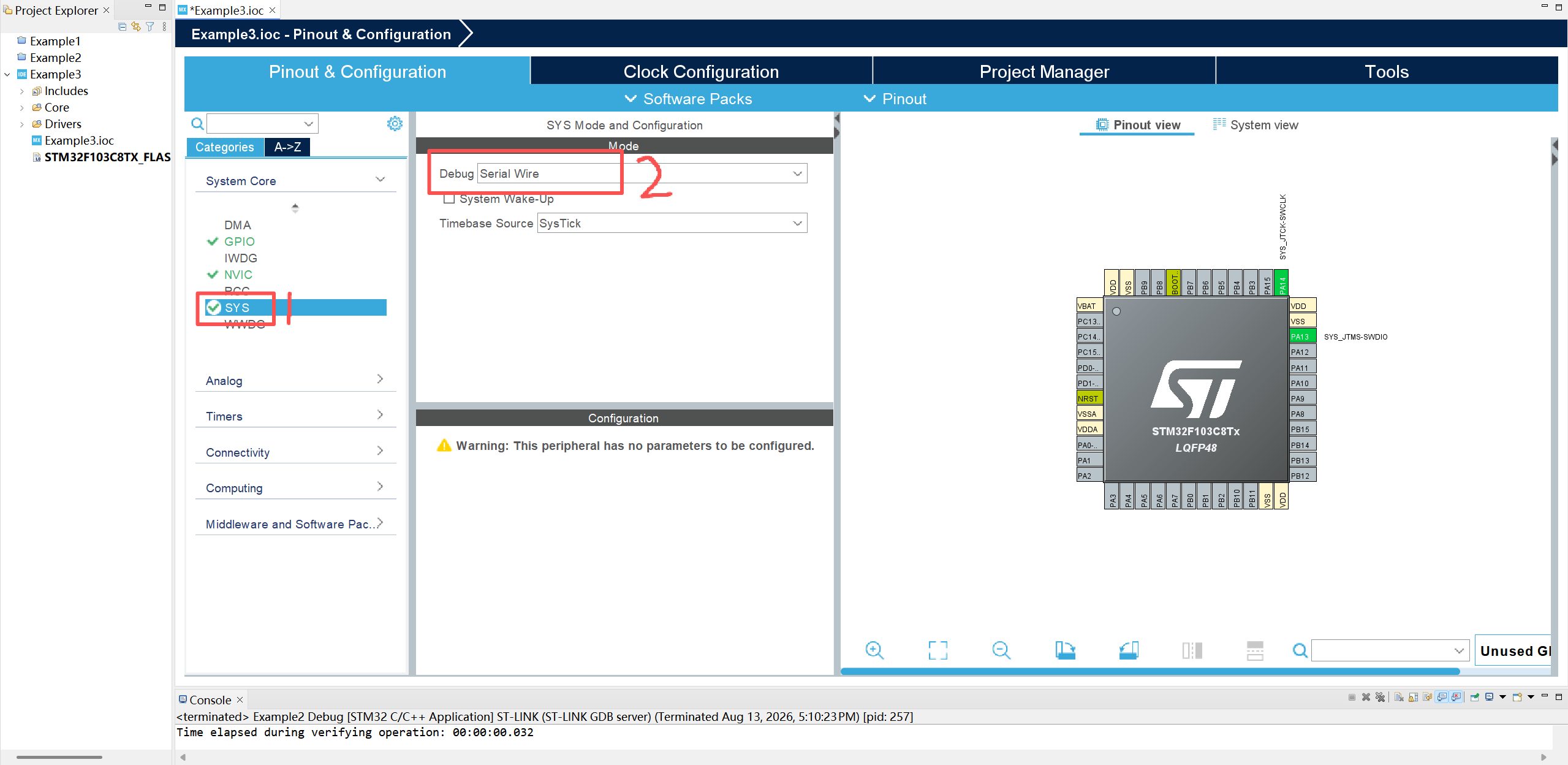Select the Pinout & Configuration tab
The width and height of the screenshot is (1568, 765).
point(357,72)
